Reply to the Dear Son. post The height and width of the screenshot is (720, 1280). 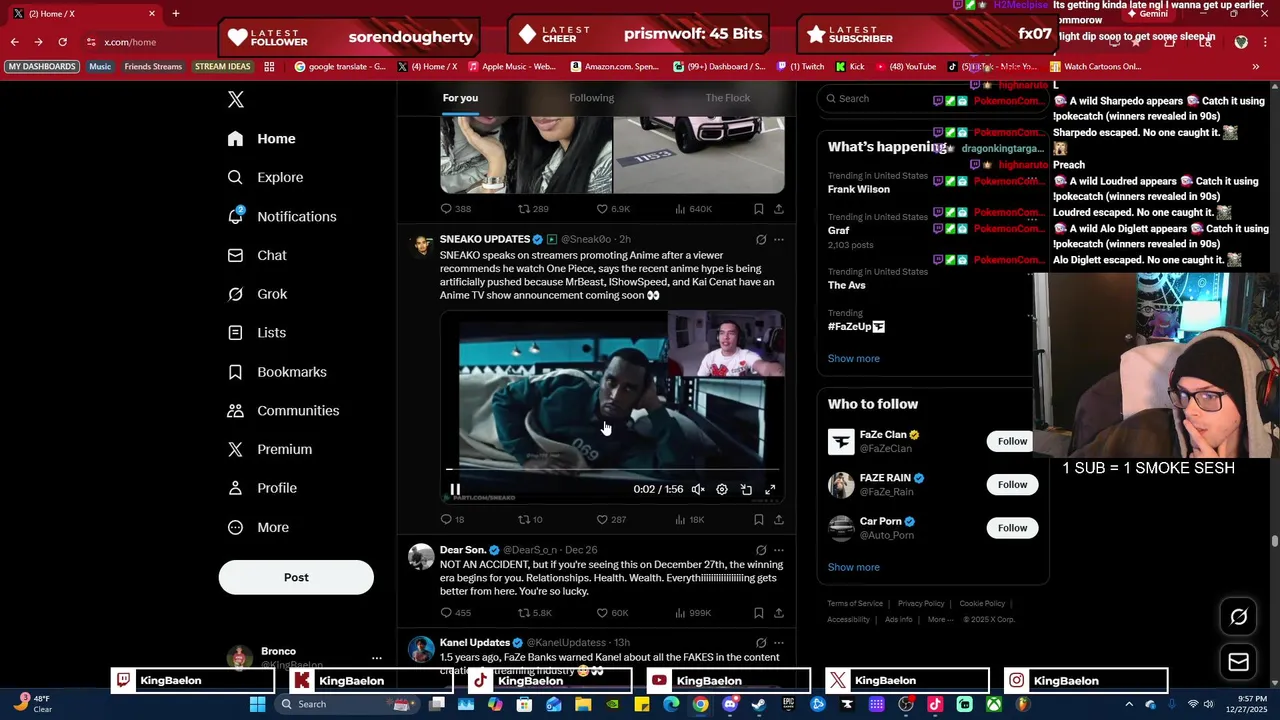(455, 613)
